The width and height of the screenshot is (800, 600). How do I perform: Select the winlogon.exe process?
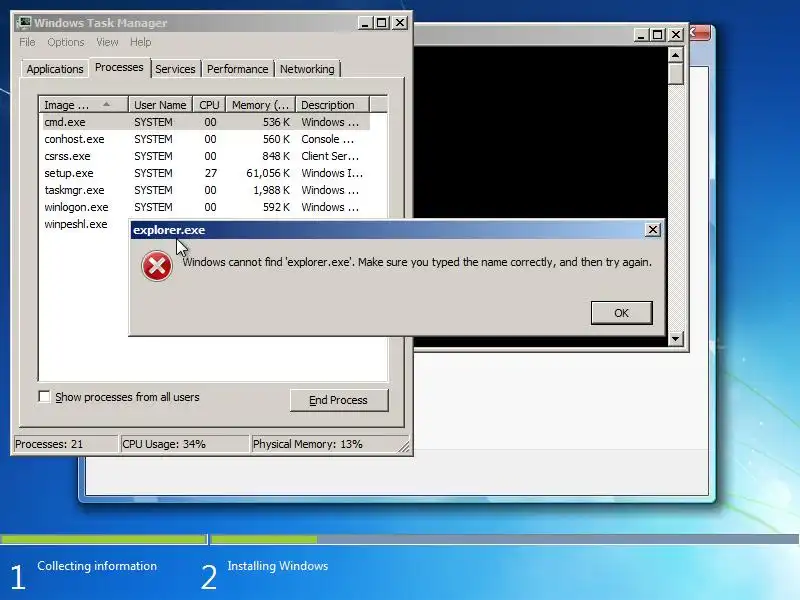coord(205,207)
